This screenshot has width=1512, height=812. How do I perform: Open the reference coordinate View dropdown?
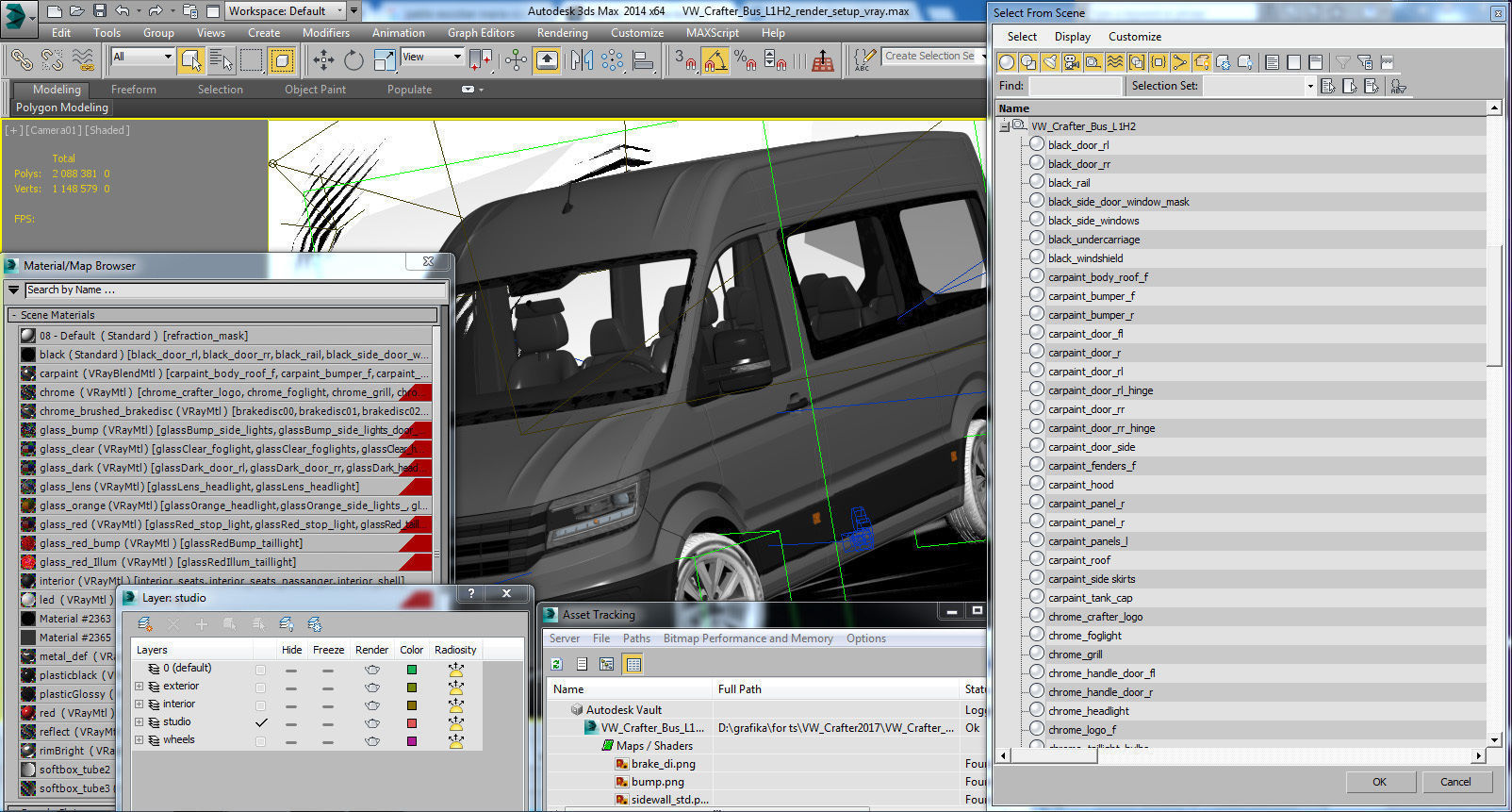[433, 57]
